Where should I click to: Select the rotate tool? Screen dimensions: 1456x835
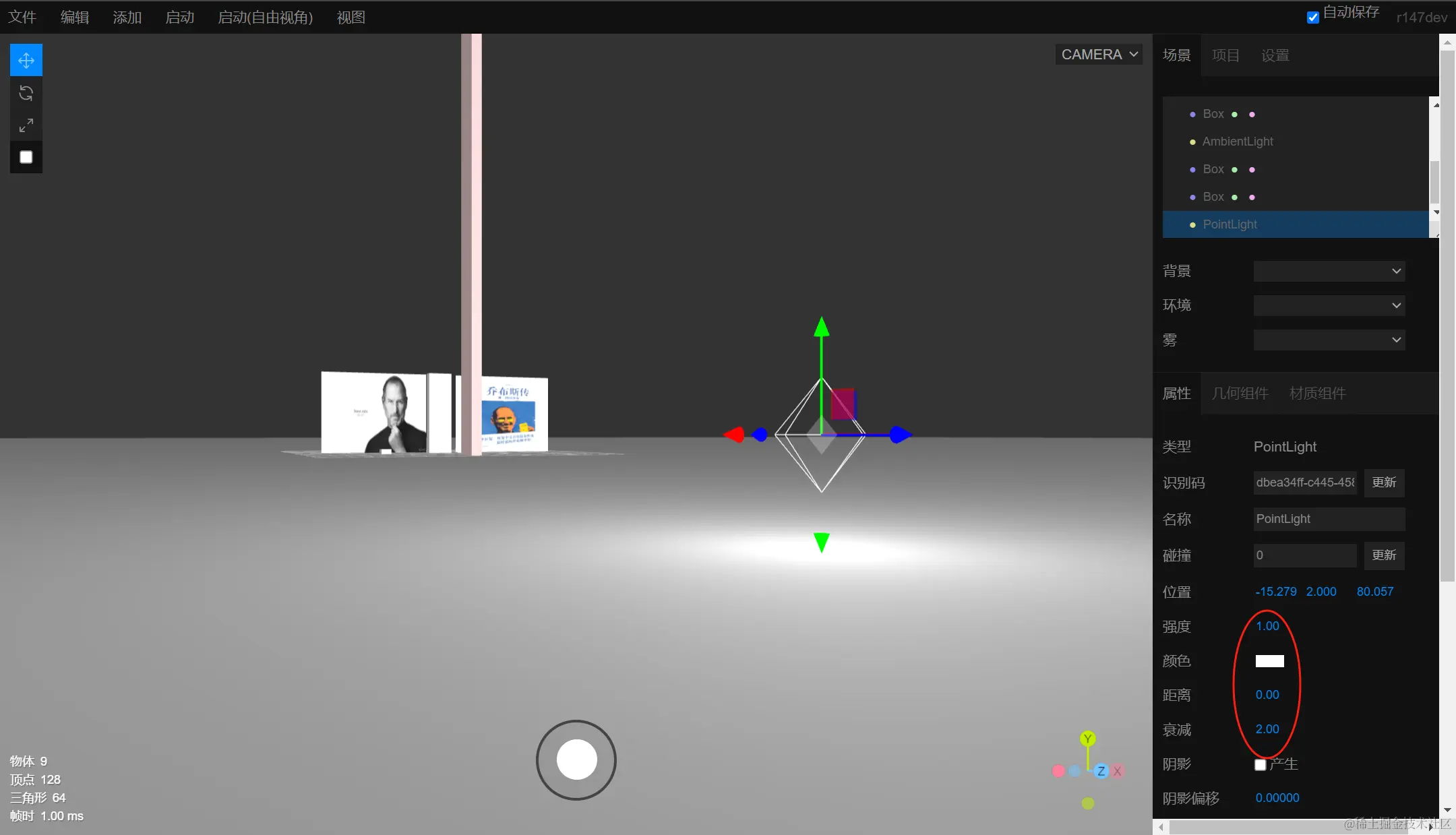pyautogui.click(x=26, y=93)
